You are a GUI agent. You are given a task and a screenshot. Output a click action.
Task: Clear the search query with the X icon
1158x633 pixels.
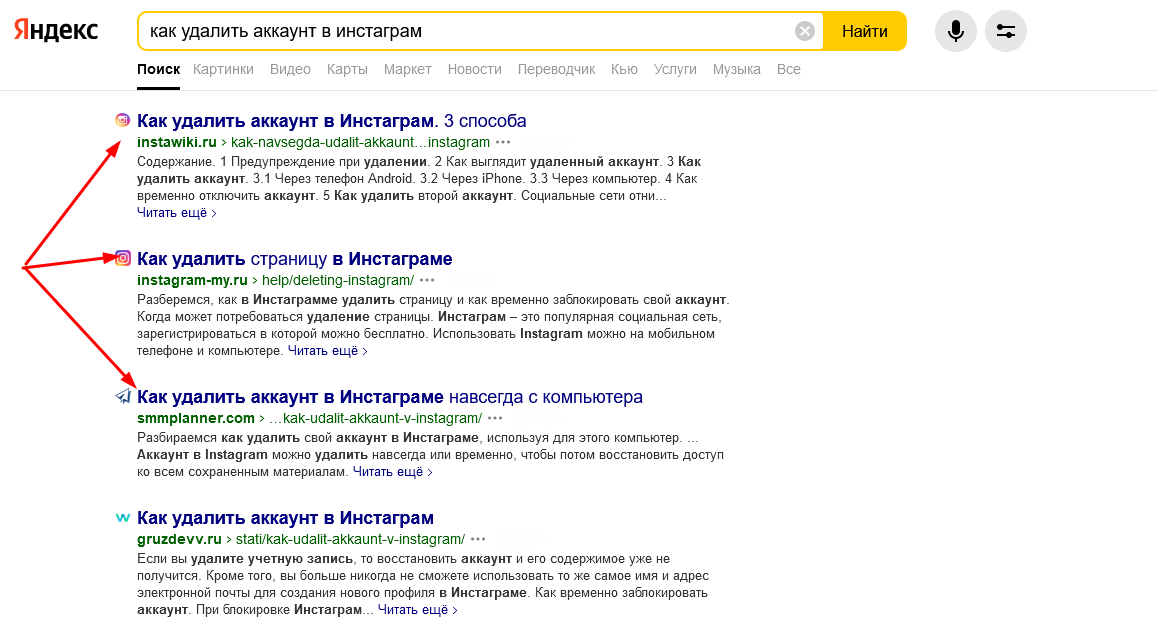(805, 31)
